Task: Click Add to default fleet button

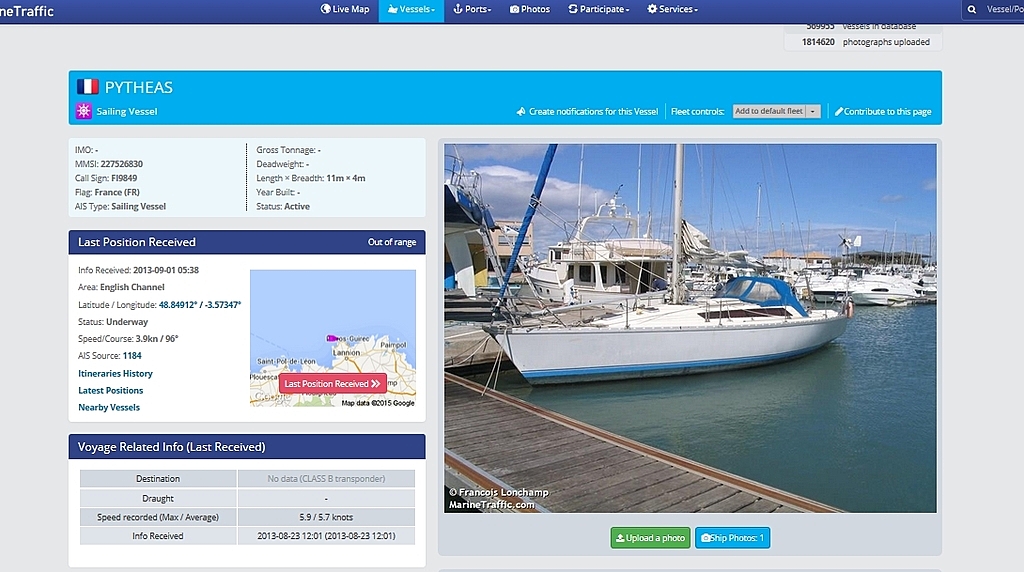Action: (x=769, y=111)
